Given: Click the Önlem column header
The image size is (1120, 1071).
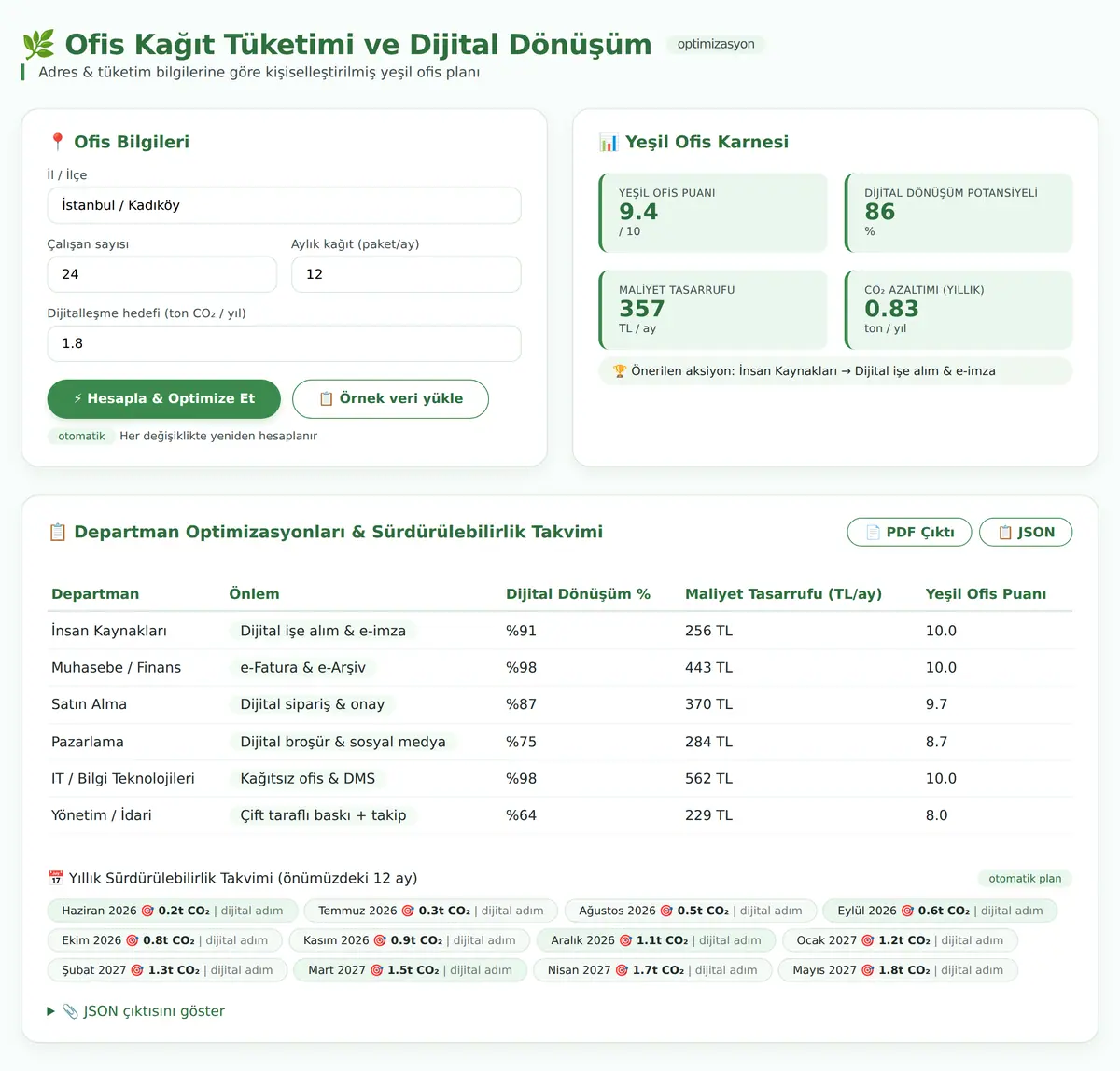Looking at the screenshot, I should click(254, 594).
